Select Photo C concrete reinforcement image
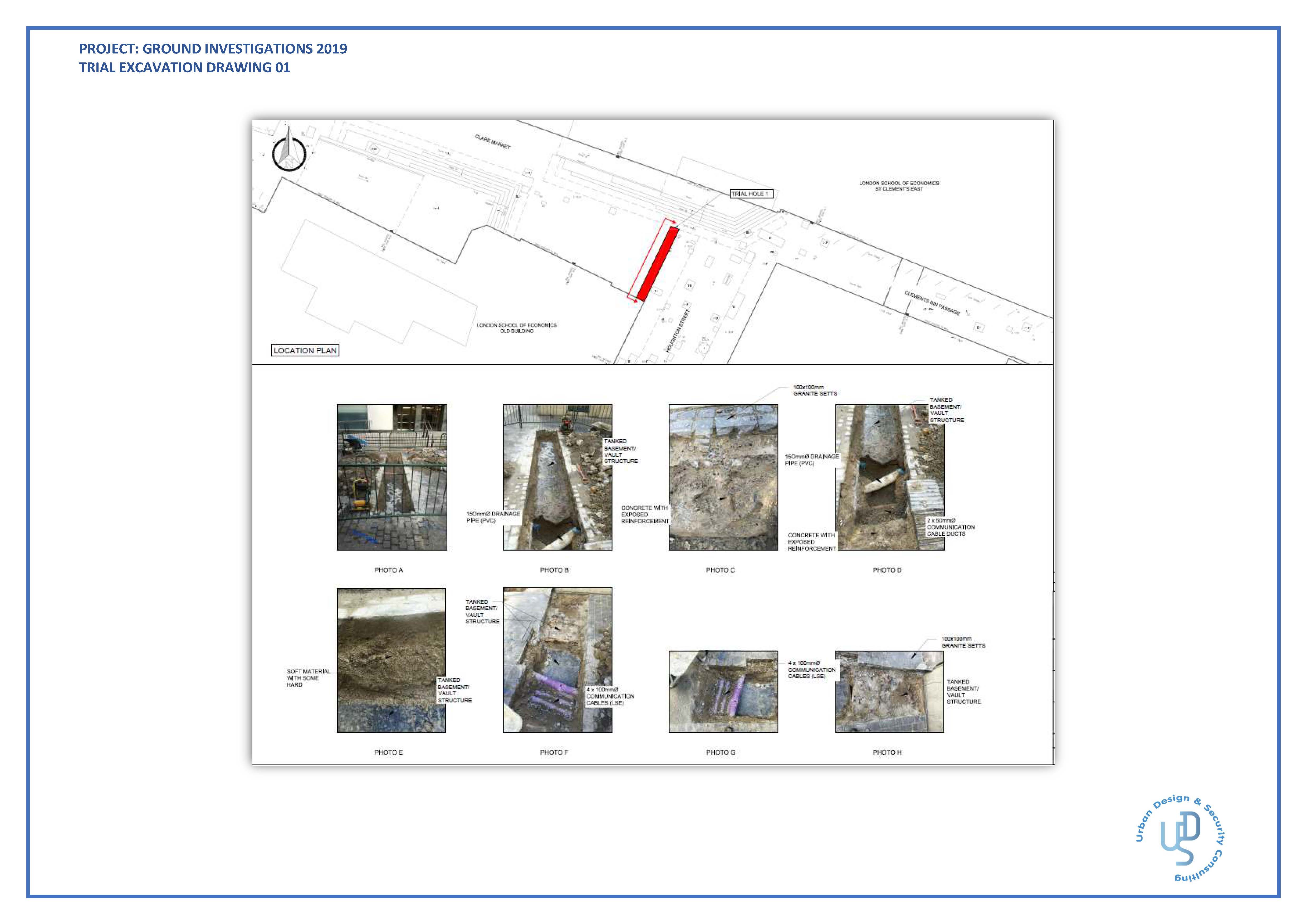 pyautogui.click(x=723, y=477)
